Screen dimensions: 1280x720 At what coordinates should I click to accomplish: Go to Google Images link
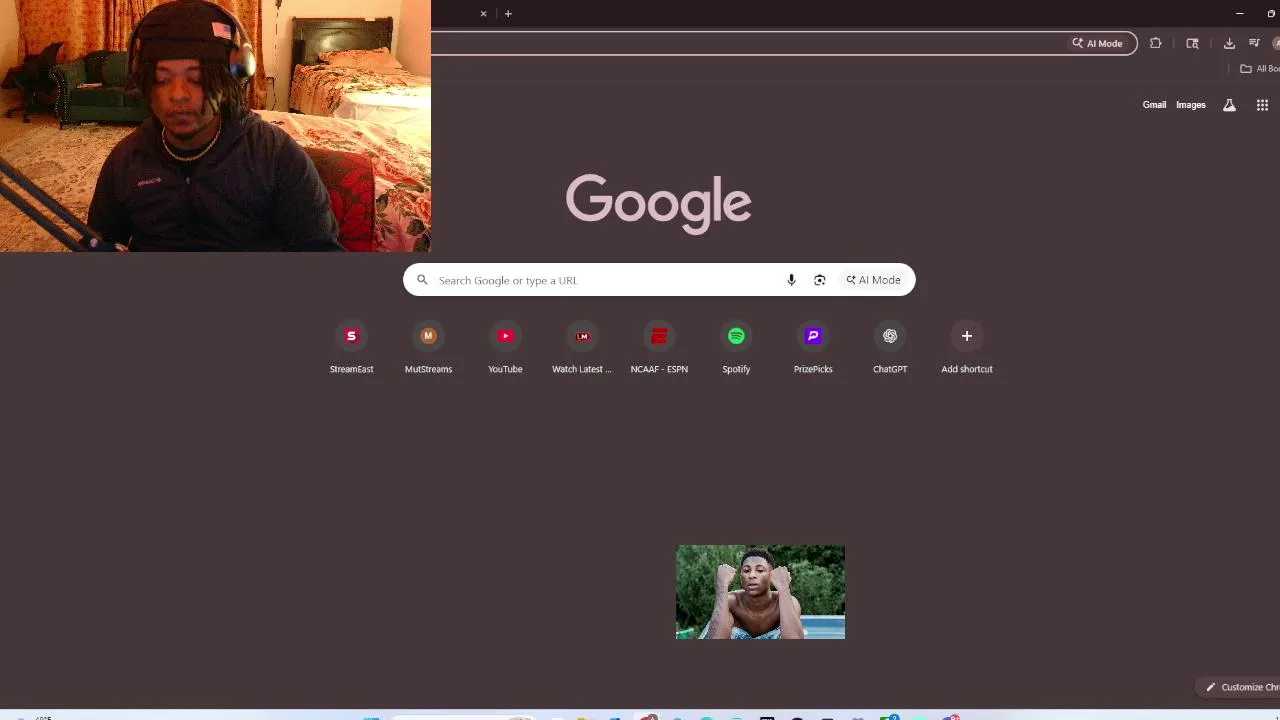(x=1190, y=105)
